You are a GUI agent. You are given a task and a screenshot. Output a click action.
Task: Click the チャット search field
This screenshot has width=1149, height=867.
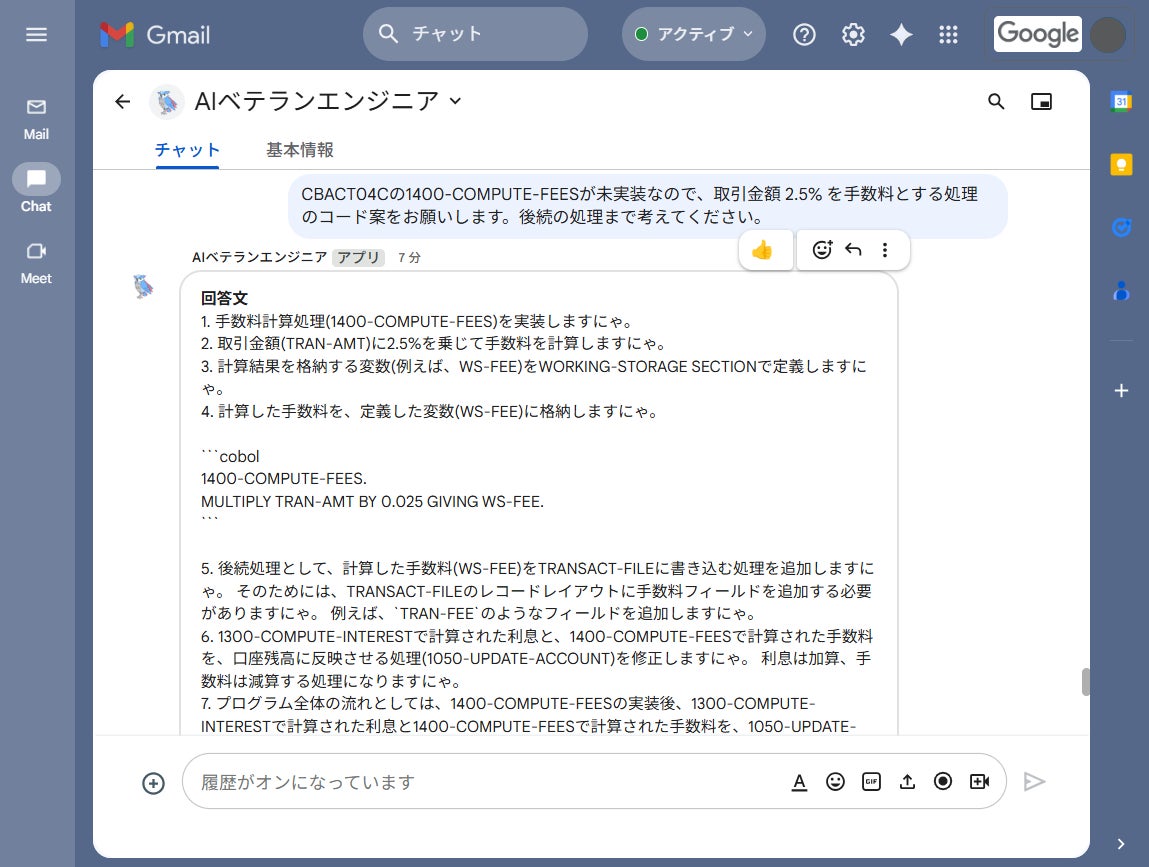click(475, 34)
